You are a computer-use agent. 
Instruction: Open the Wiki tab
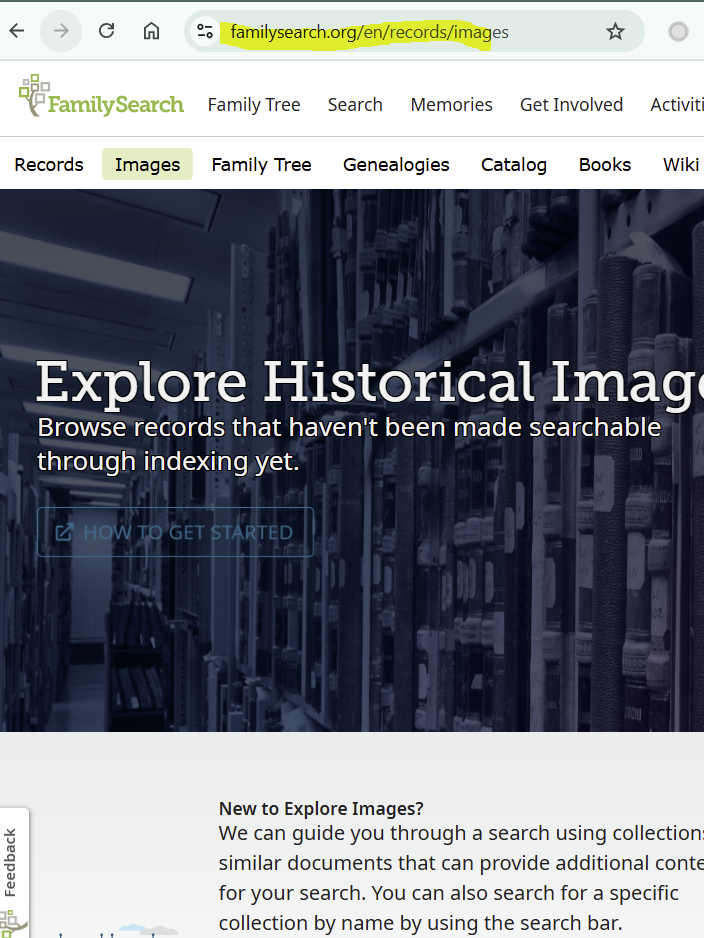pyautogui.click(x=681, y=165)
